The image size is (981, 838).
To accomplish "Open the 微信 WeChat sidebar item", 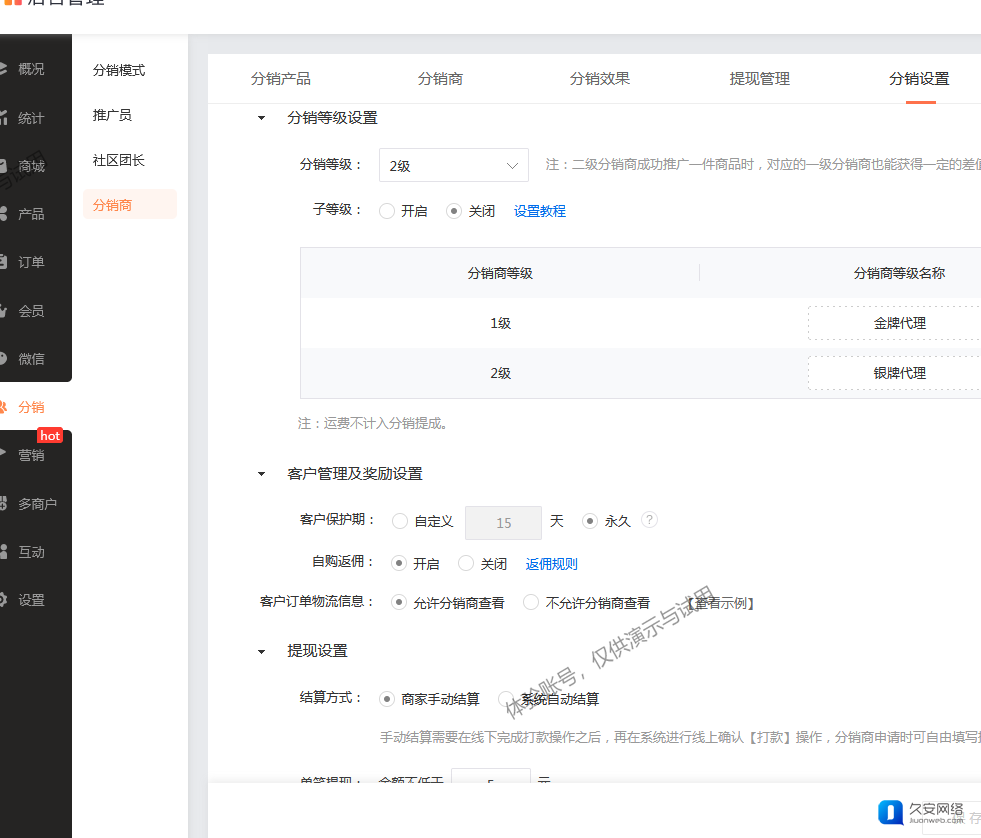I will pos(30,359).
